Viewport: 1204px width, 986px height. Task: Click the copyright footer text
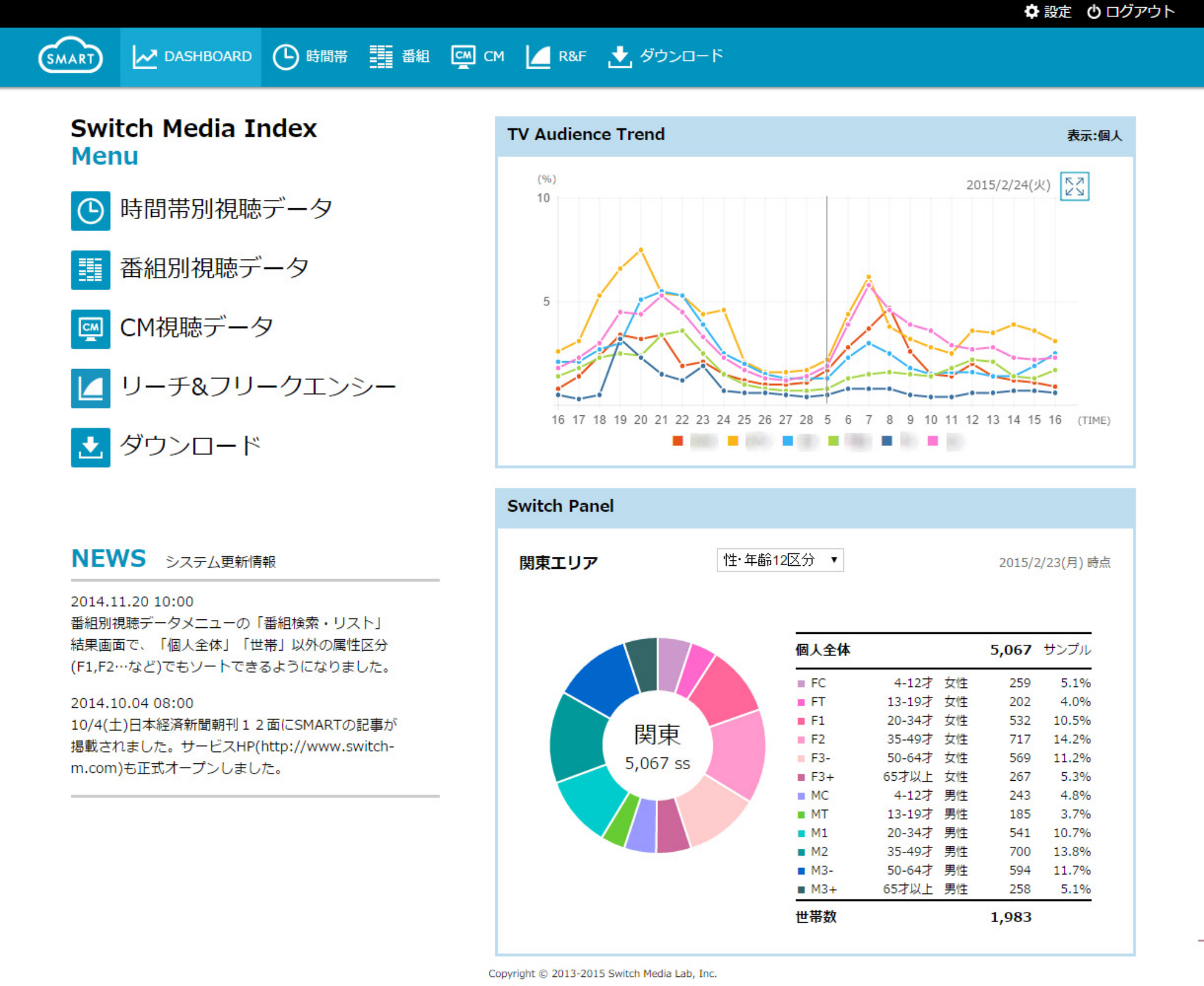pos(602,973)
